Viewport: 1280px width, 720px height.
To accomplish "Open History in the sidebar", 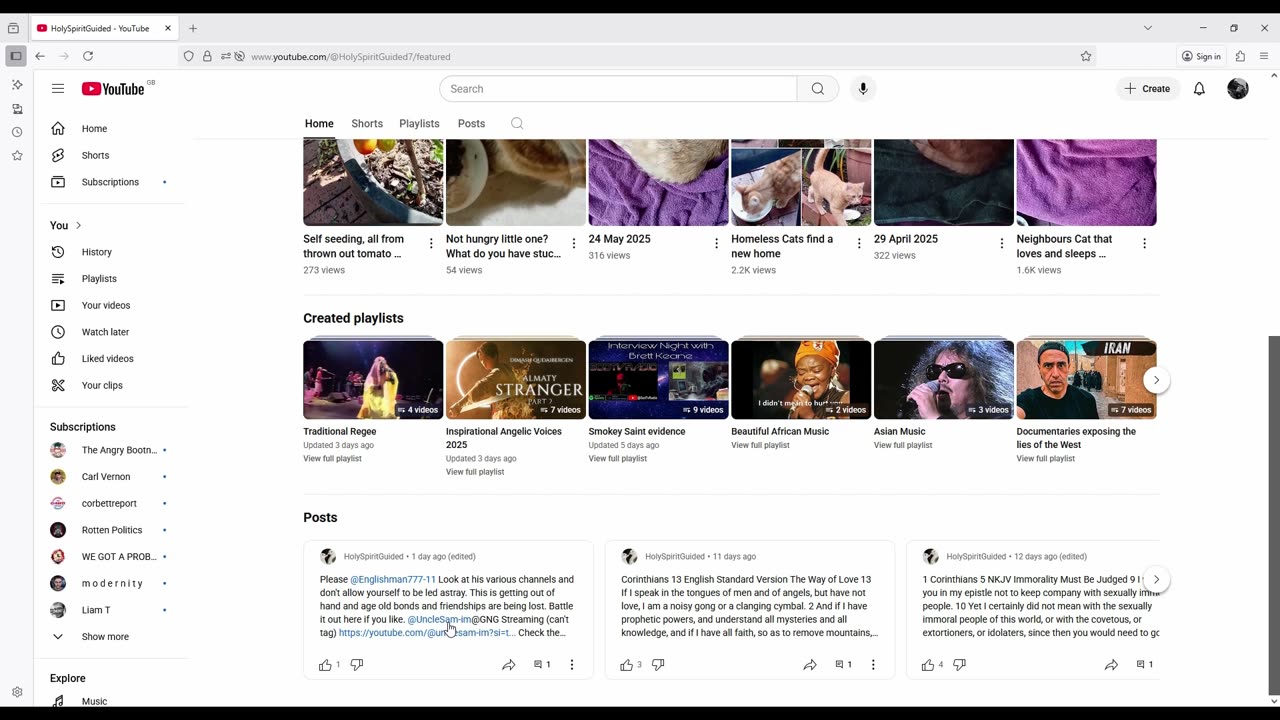I will click(97, 252).
